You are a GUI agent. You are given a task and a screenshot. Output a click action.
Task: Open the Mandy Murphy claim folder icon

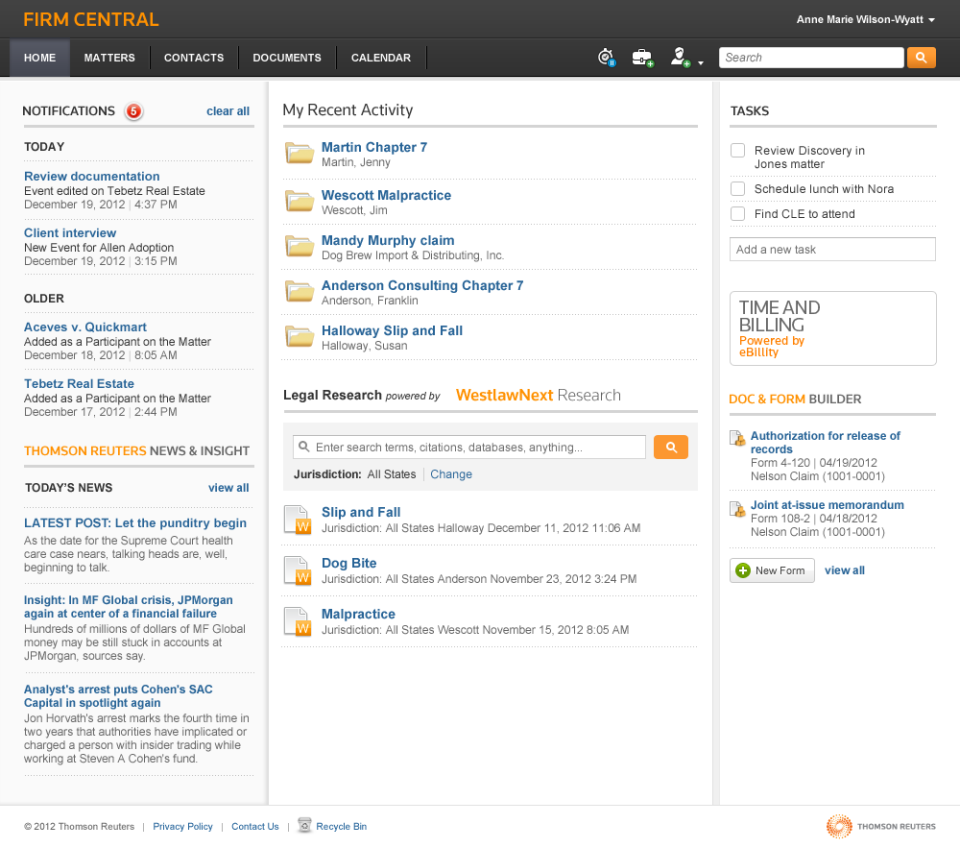click(300, 246)
